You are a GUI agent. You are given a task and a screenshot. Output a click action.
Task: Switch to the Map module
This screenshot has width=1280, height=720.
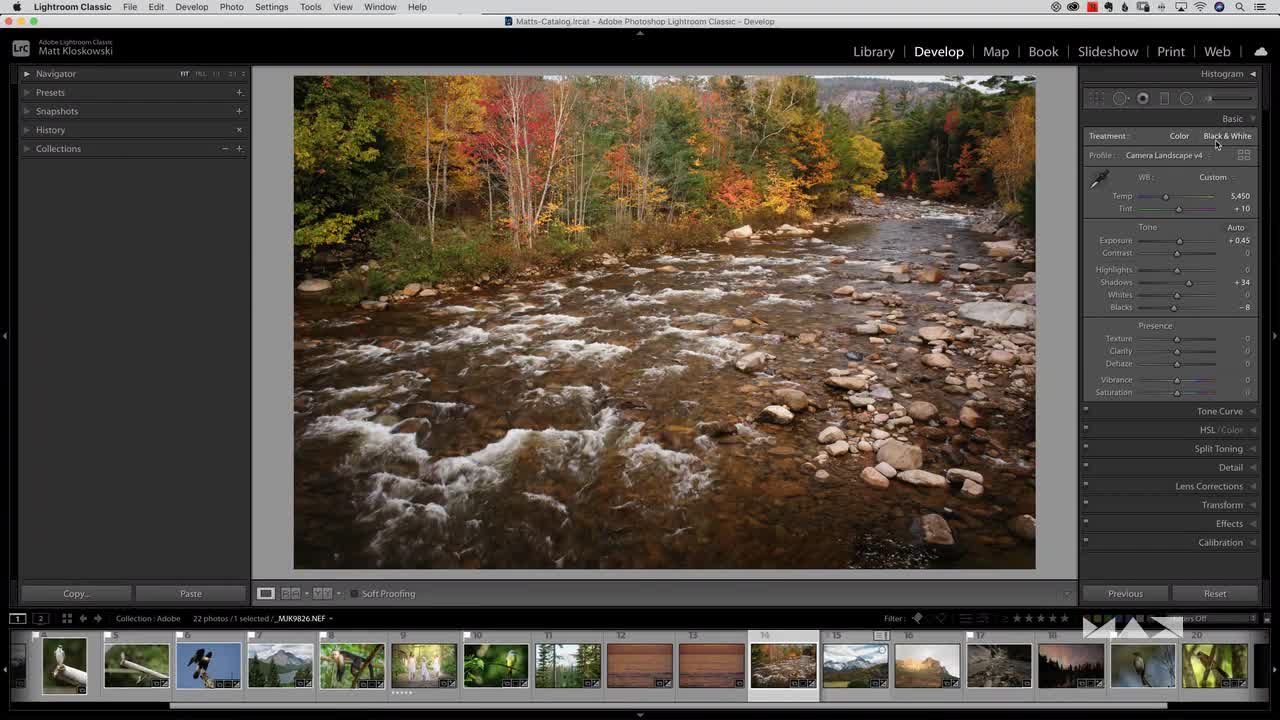click(996, 52)
